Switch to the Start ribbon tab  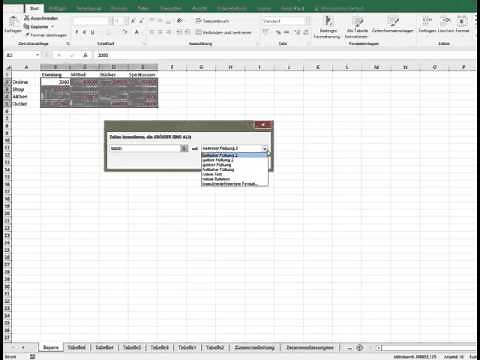point(34,8)
